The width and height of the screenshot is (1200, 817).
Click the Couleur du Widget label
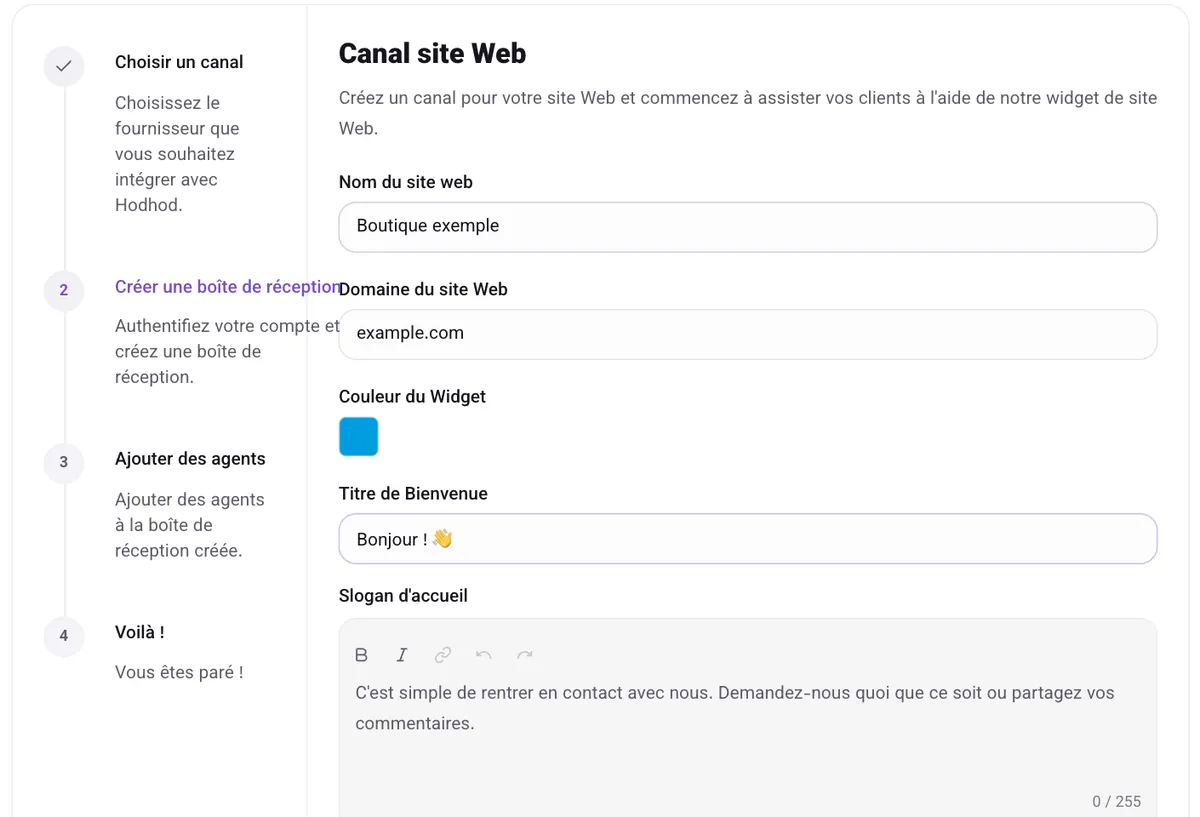coord(412,397)
